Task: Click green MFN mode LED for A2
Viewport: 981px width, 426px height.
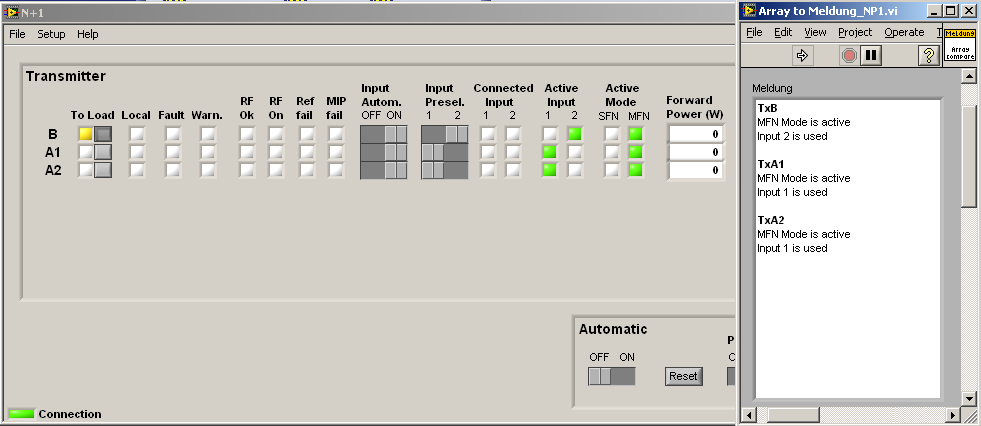Action: pos(636,170)
